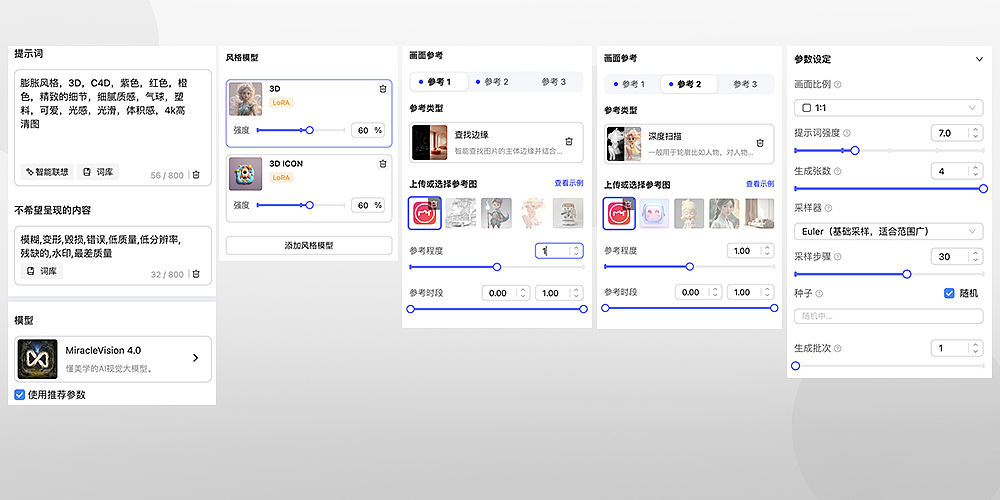Viewport: 1000px width, 500px height.
Task: Switch to 参考 1 tab in second reference panel
Action: click(629, 84)
